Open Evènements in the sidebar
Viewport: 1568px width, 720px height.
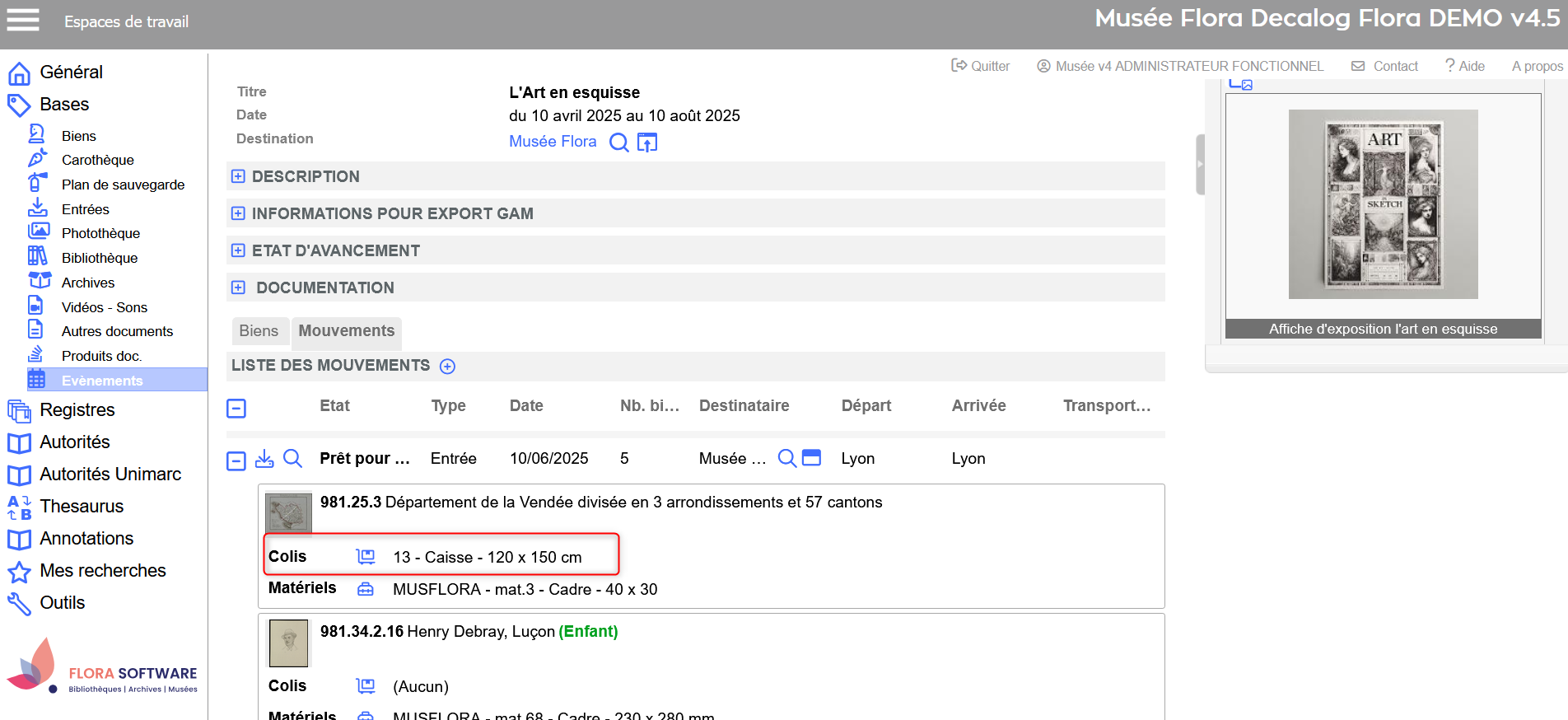click(x=102, y=381)
